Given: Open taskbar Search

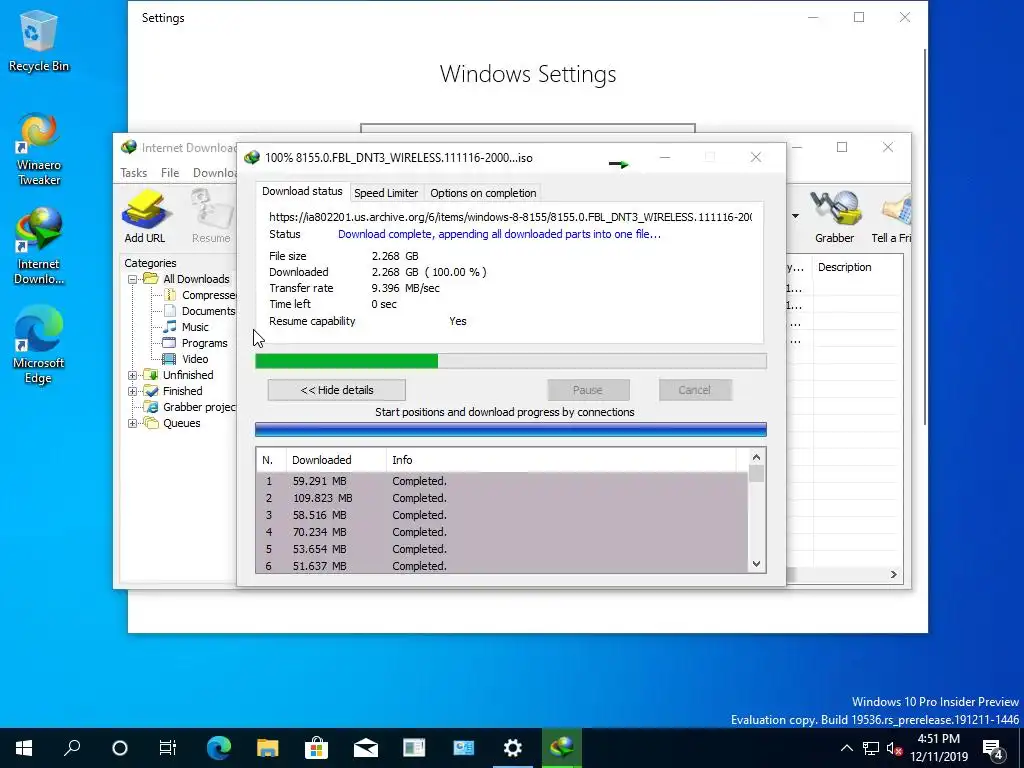Looking at the screenshot, I should (x=72, y=748).
